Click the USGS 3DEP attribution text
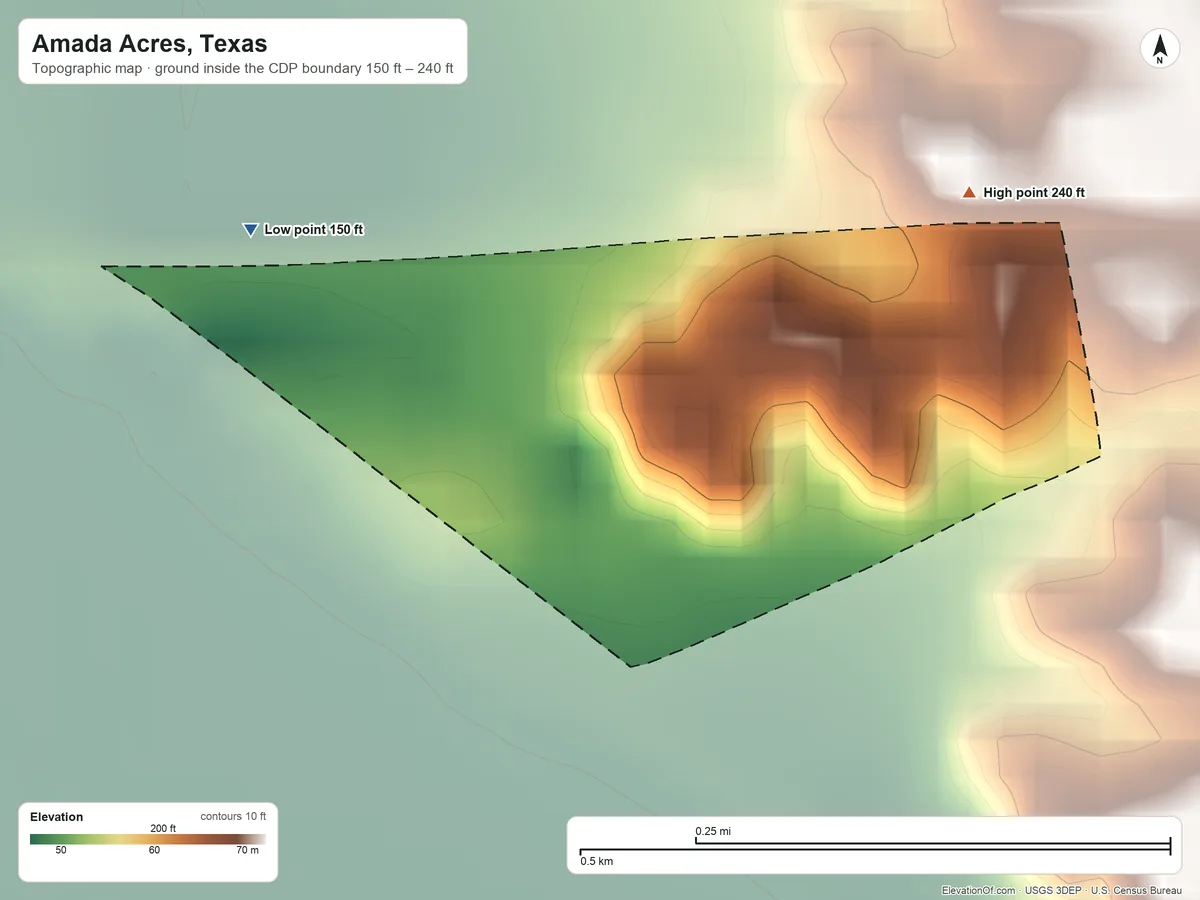This screenshot has height=900, width=1200. (x=1053, y=890)
